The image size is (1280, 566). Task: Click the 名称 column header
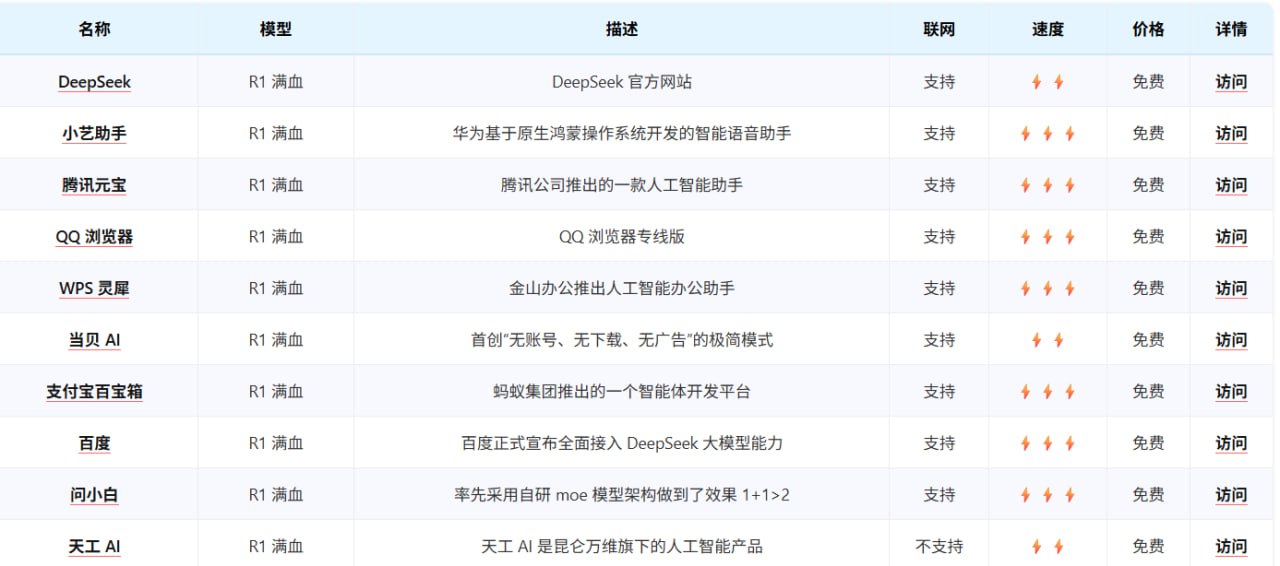[x=94, y=29]
